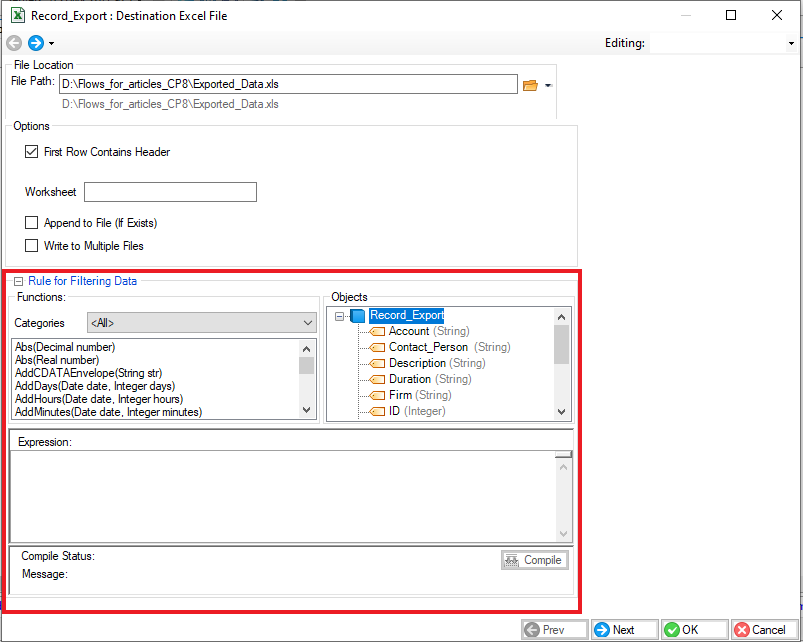Open the Categories dropdown list
This screenshot has width=803, height=642.
[x=307, y=323]
